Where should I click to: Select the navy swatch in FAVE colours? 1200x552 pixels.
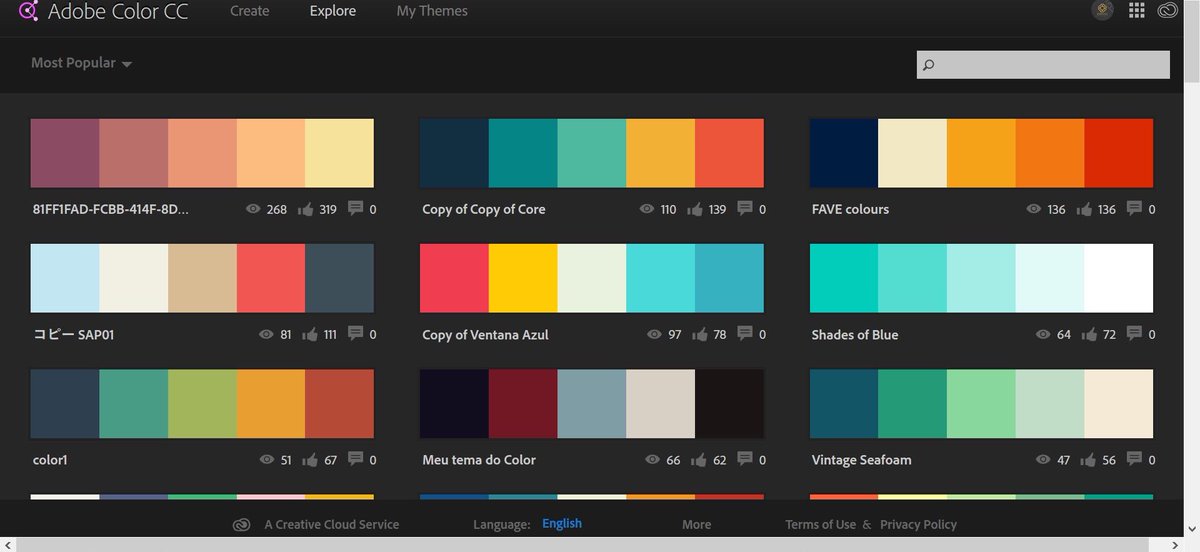point(844,153)
